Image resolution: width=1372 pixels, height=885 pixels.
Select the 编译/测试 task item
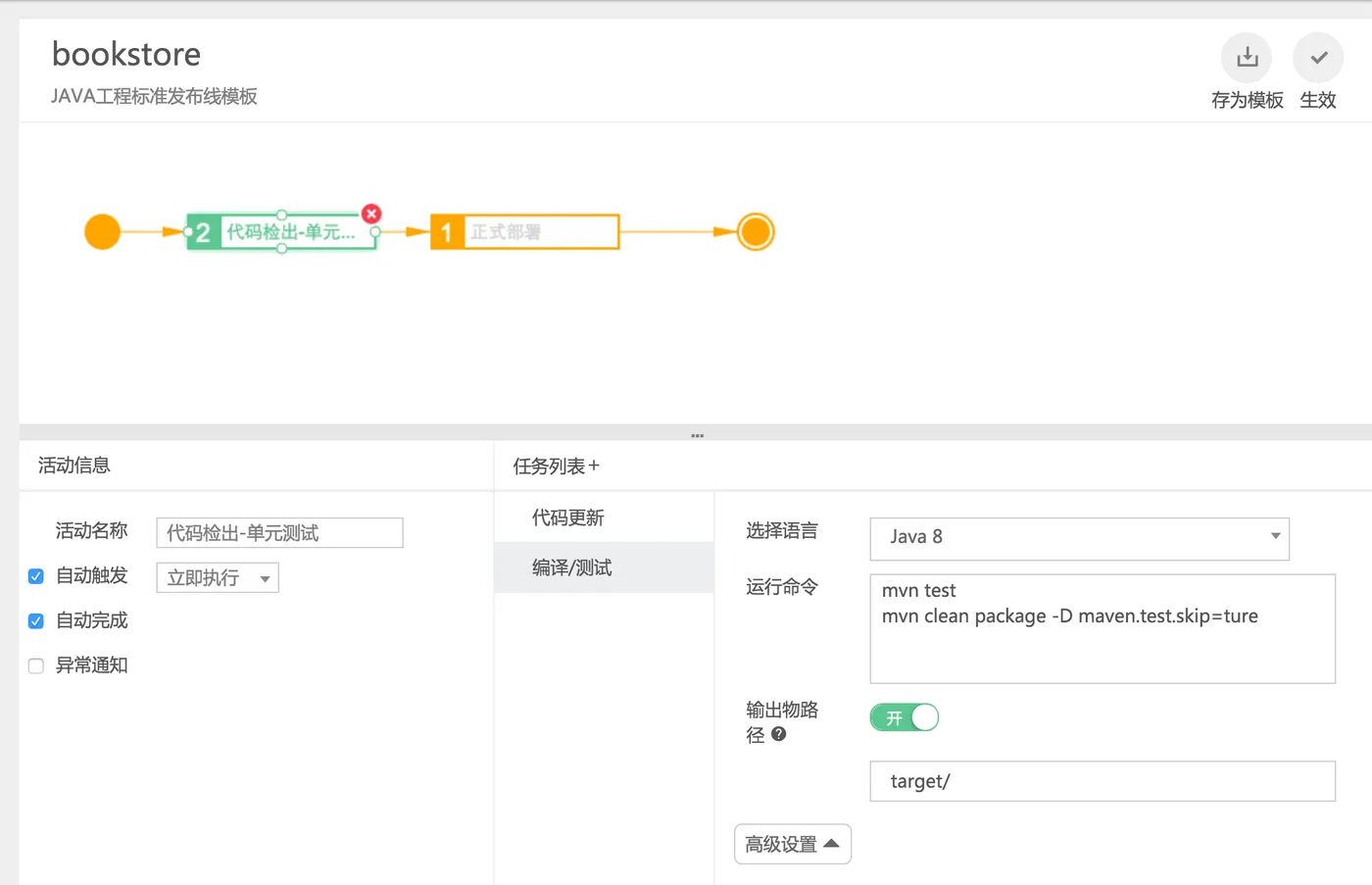(x=572, y=567)
